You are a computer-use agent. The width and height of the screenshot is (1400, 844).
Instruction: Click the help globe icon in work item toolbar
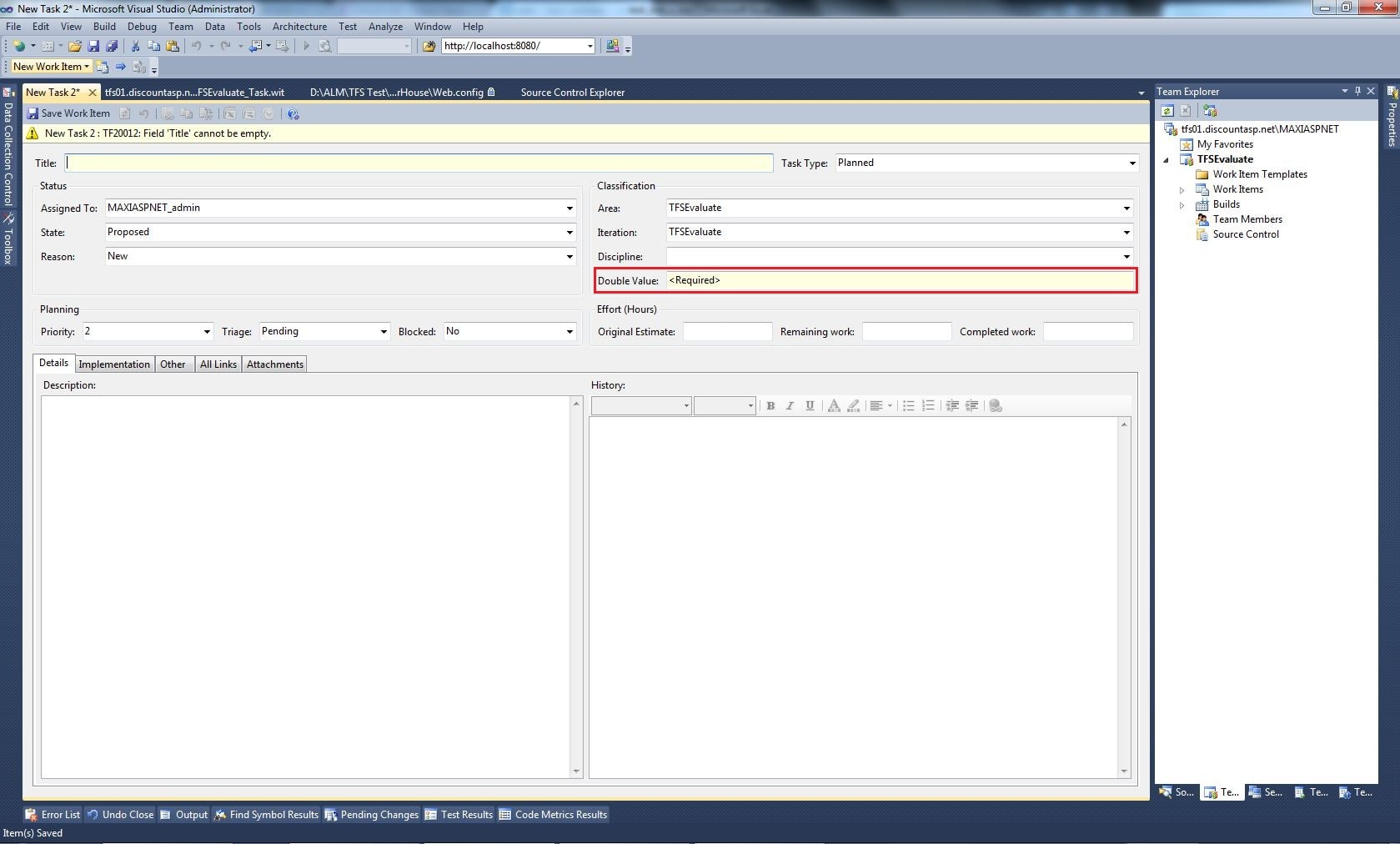293,113
